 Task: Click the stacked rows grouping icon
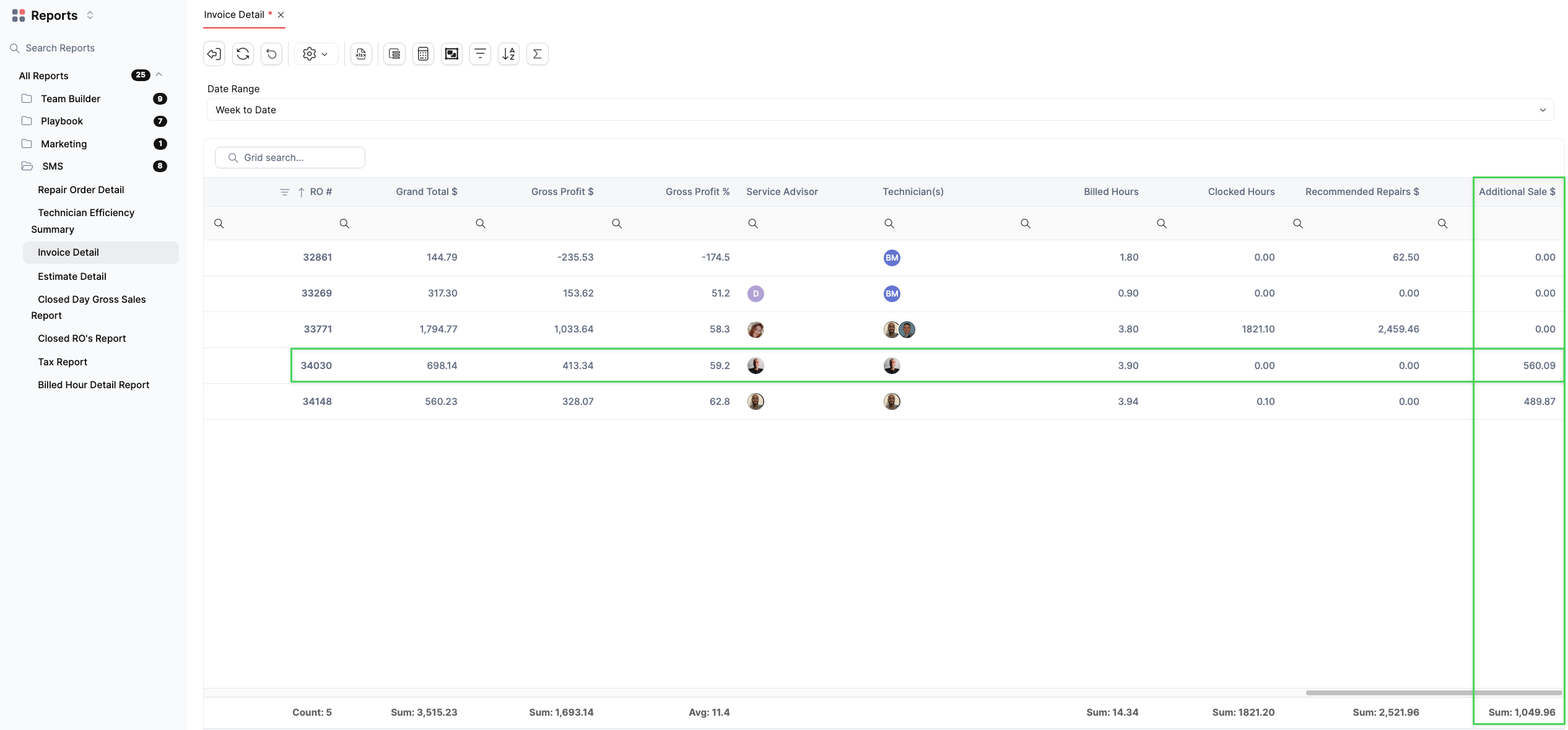pos(394,54)
